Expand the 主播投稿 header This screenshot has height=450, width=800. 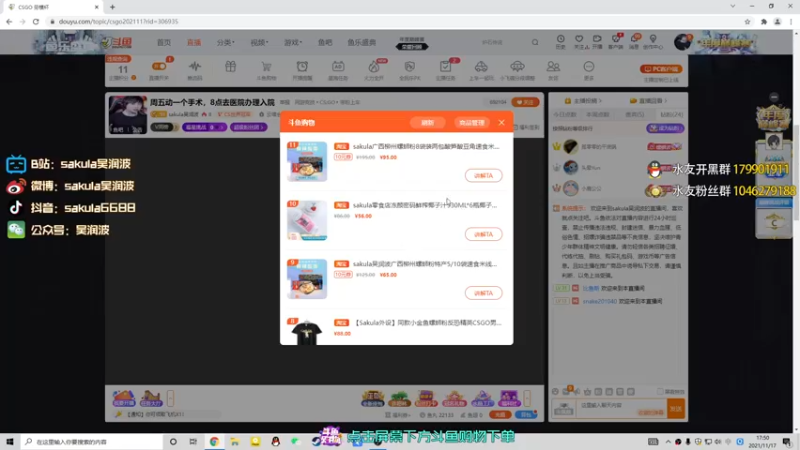click(584, 101)
